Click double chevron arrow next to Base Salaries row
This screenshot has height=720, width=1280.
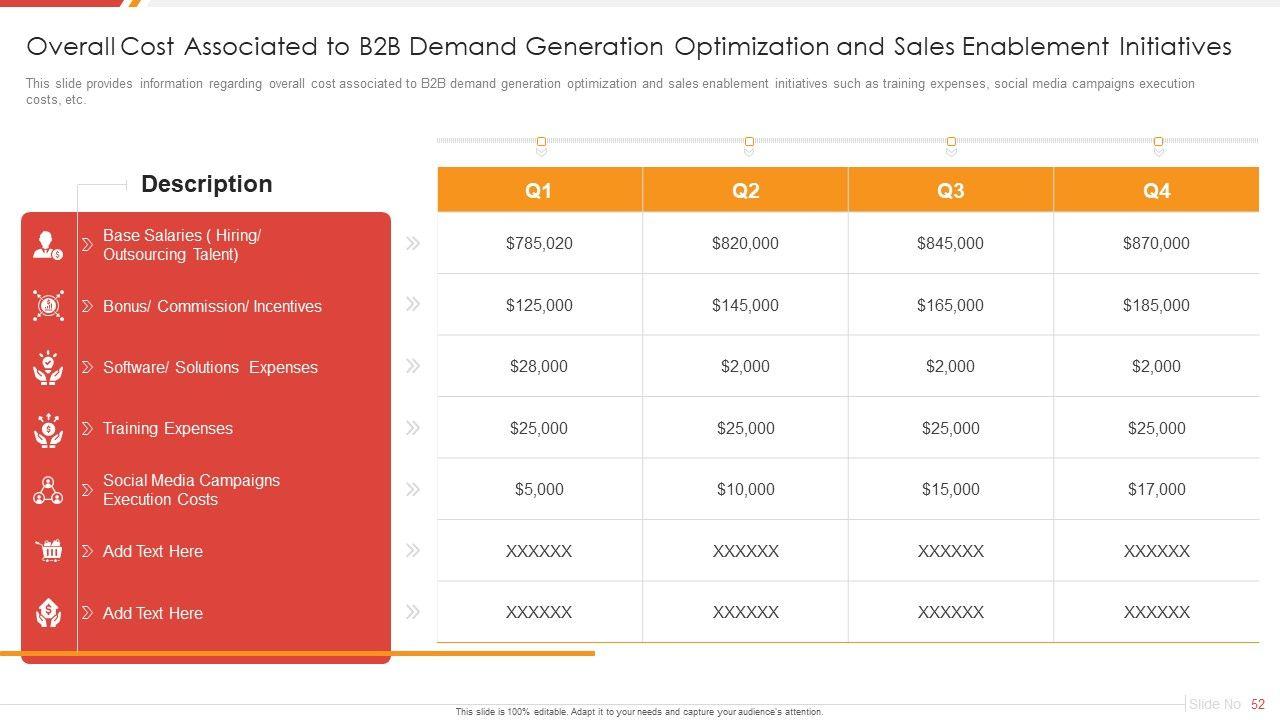tap(412, 243)
